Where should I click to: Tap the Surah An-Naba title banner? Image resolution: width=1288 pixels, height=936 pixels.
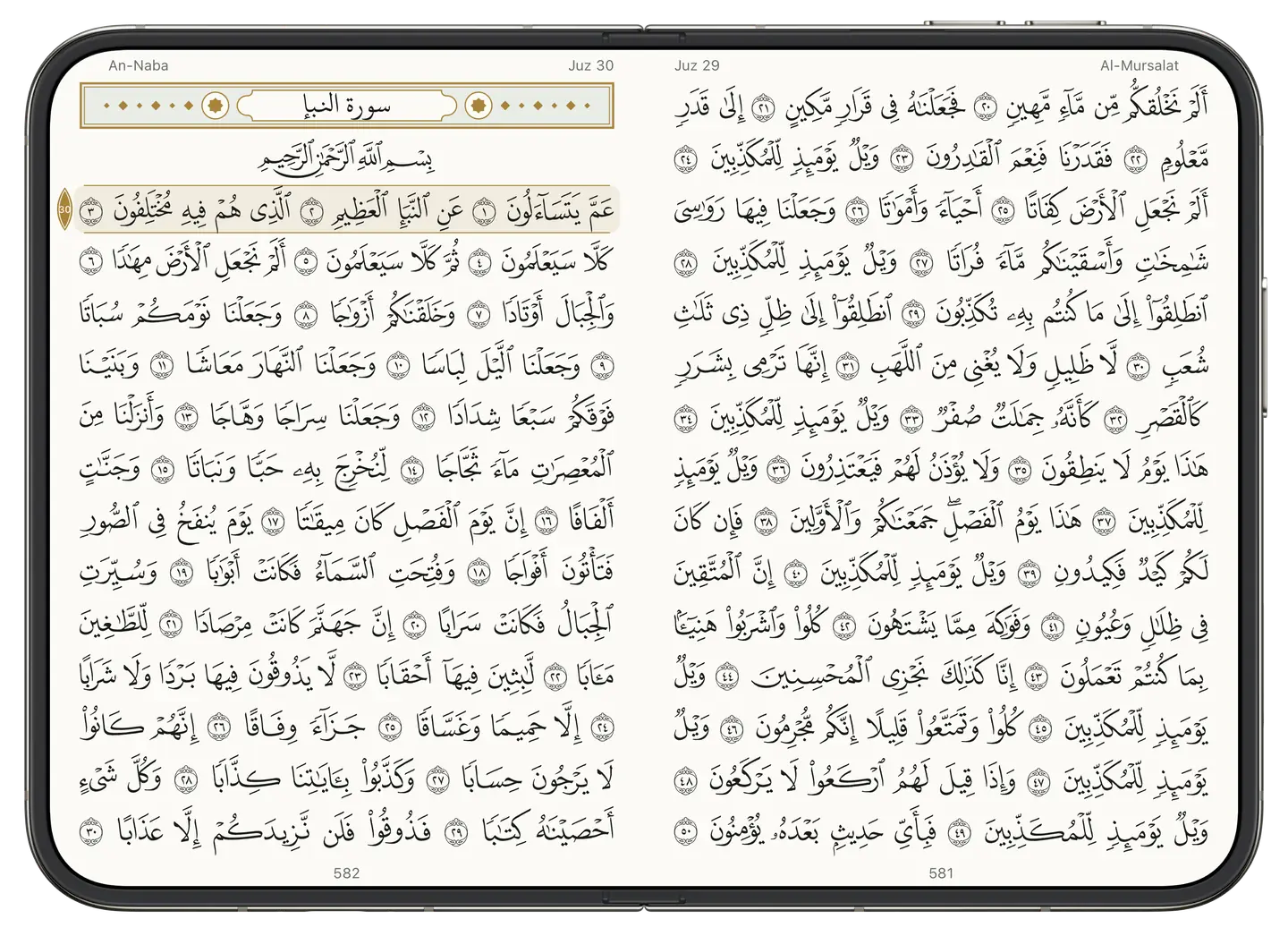coord(346,106)
